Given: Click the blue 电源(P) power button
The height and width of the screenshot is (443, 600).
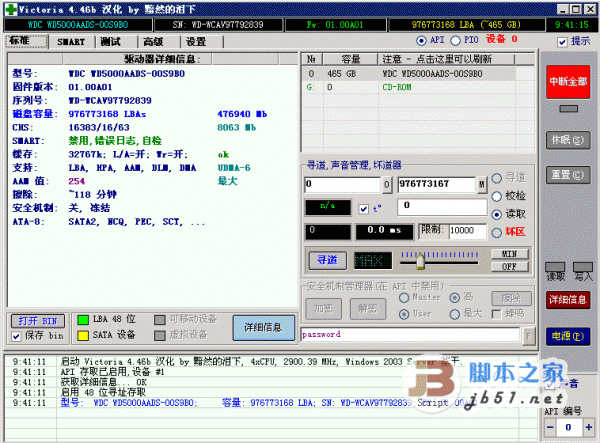Looking at the screenshot, I should click(x=568, y=337).
